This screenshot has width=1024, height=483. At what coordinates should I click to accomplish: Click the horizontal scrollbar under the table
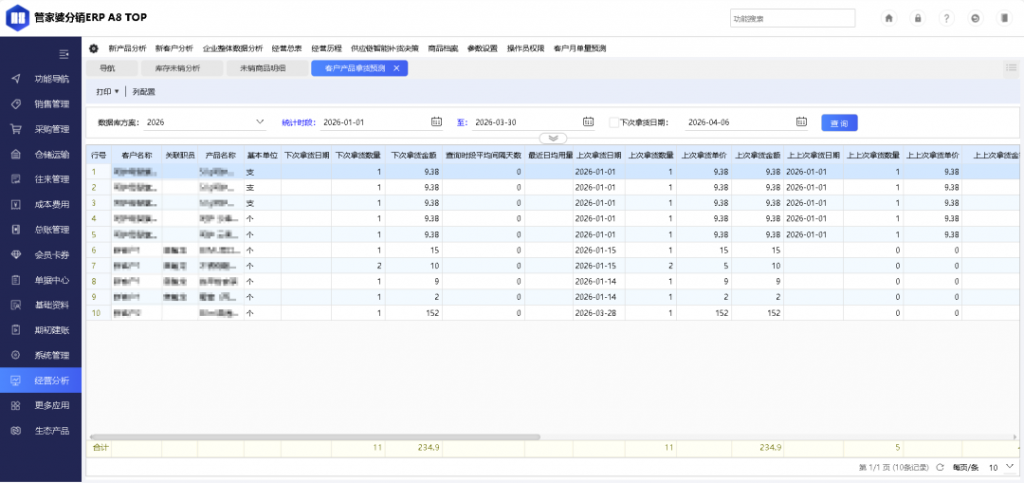click(x=315, y=437)
